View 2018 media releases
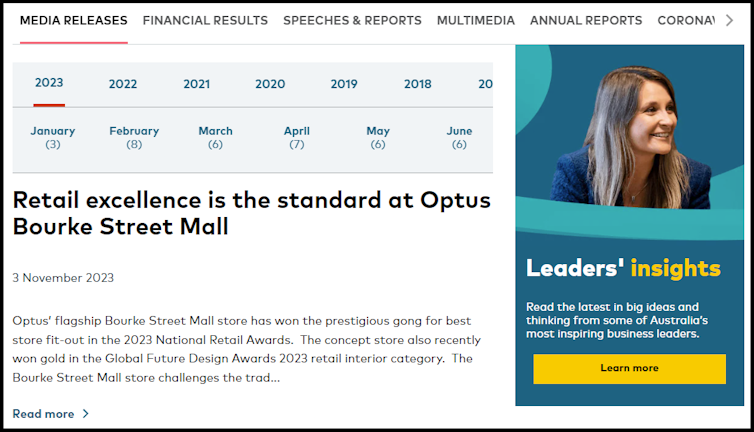The image size is (754, 432). click(418, 84)
